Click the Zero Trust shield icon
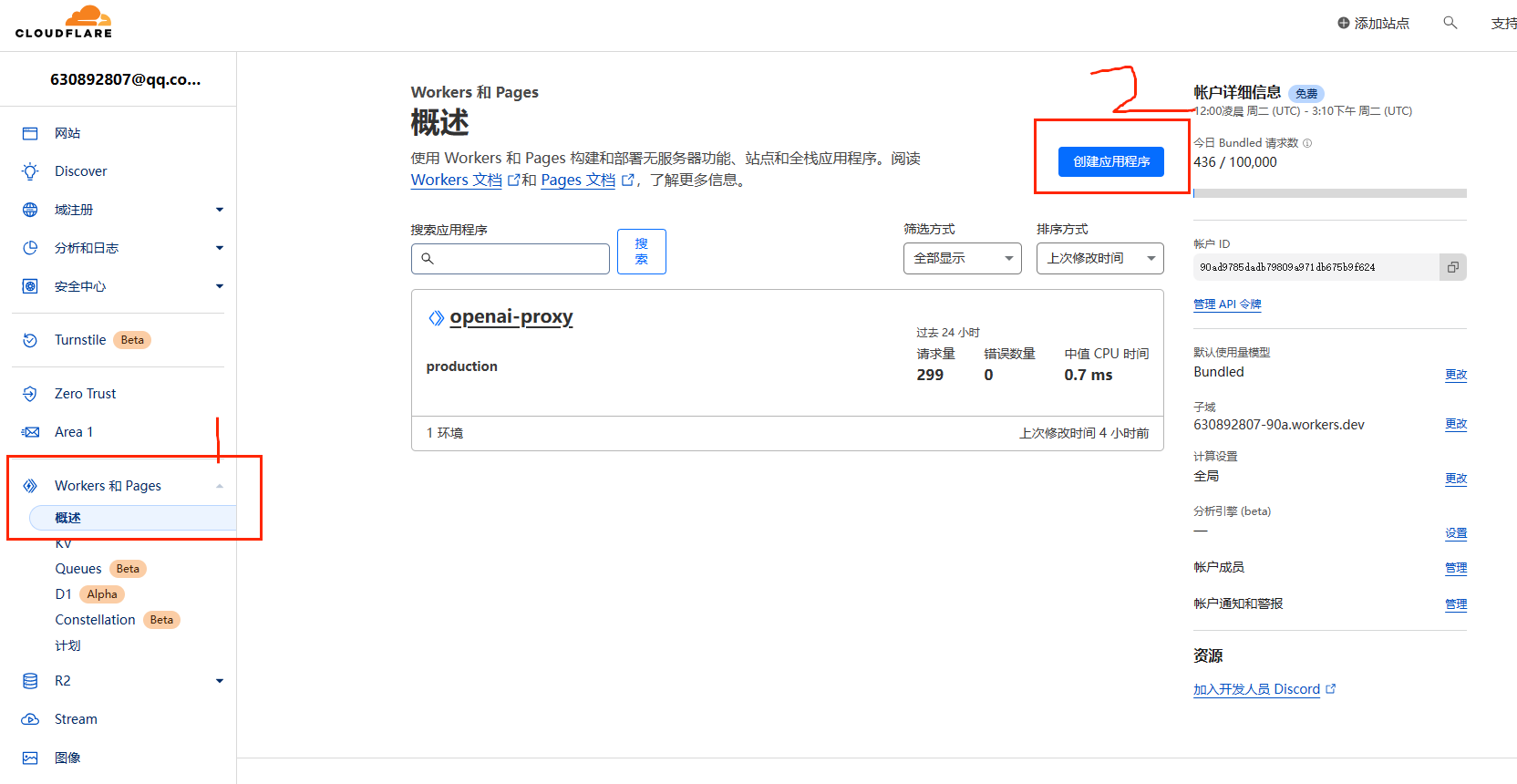Image resolution: width=1517 pixels, height=784 pixels. click(30, 394)
